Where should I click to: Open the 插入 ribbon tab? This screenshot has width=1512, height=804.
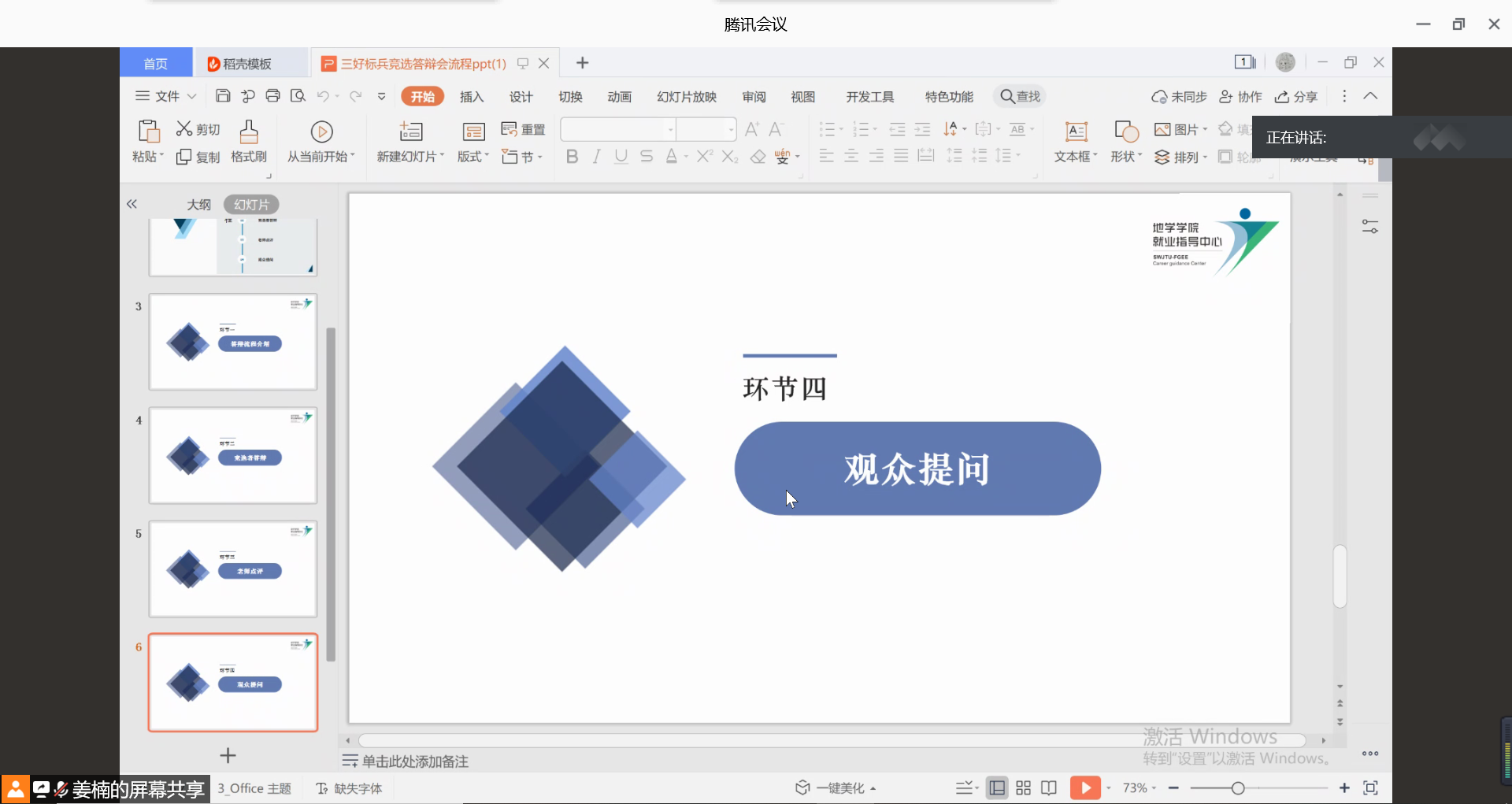pos(471,97)
